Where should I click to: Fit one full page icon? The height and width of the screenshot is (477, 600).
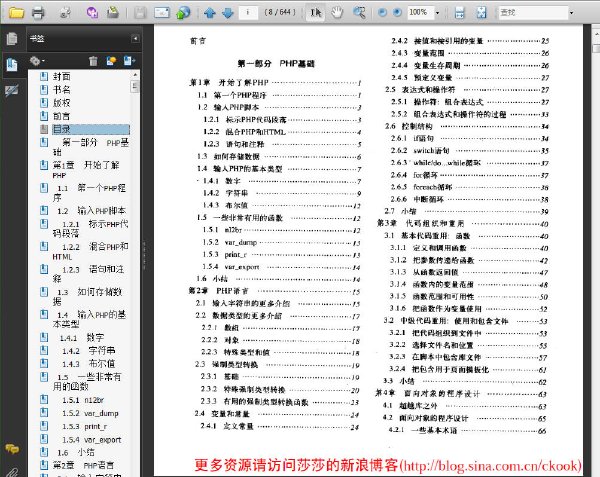[481, 13]
